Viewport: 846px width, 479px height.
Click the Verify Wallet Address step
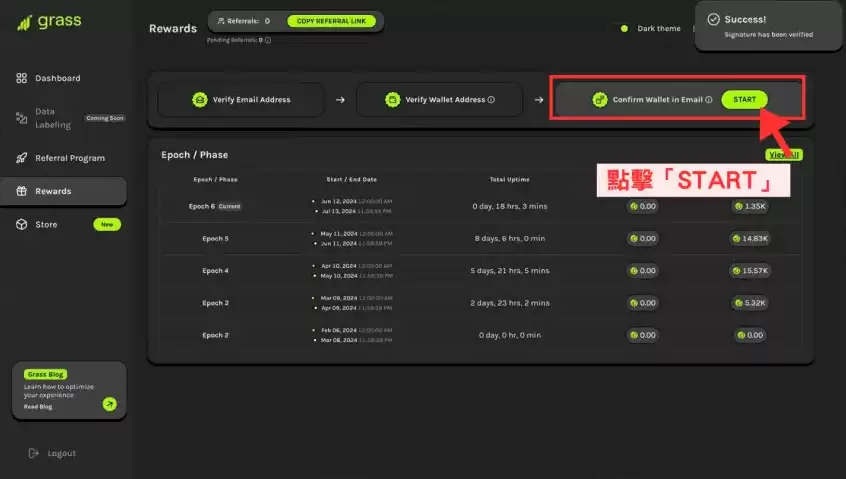440,100
